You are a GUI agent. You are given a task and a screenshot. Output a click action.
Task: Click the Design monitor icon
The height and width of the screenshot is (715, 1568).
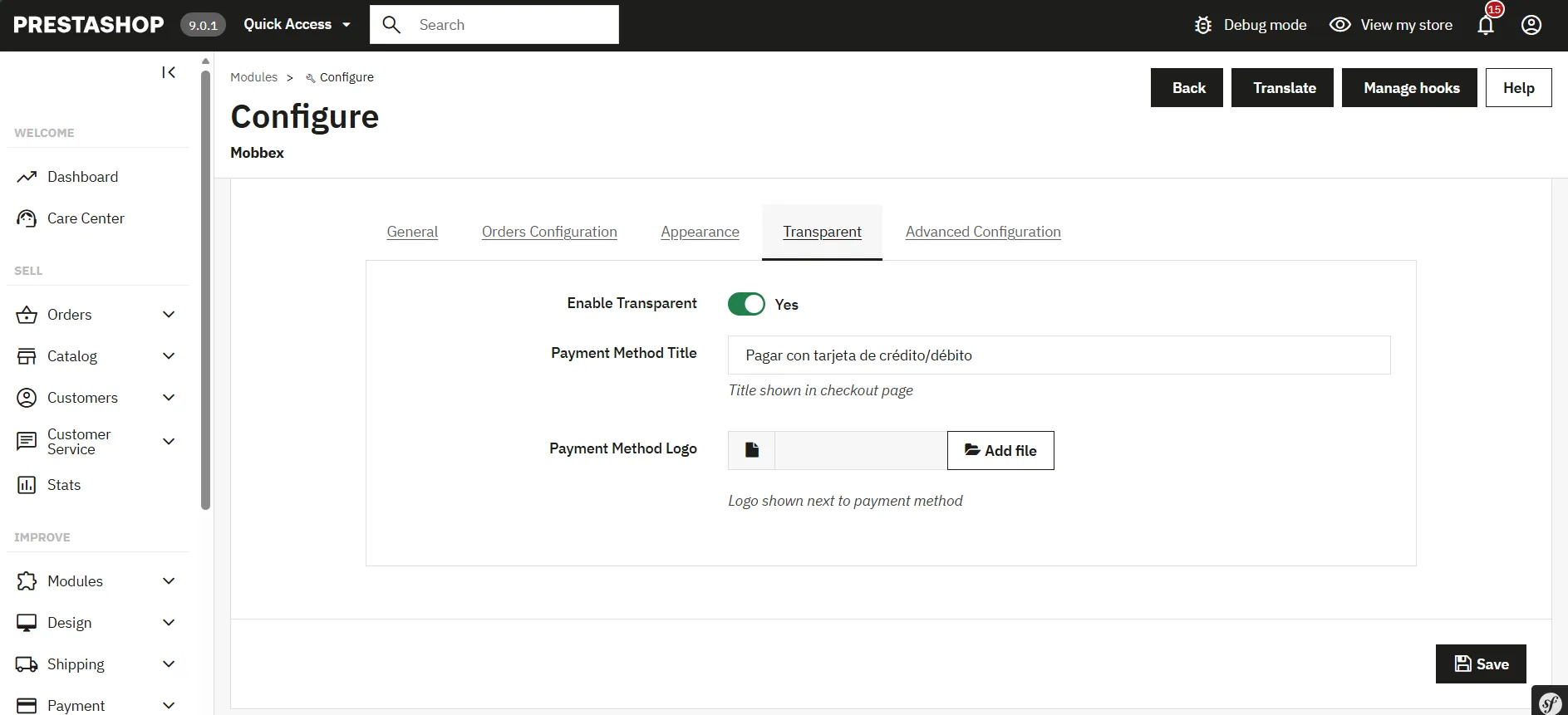pos(27,623)
